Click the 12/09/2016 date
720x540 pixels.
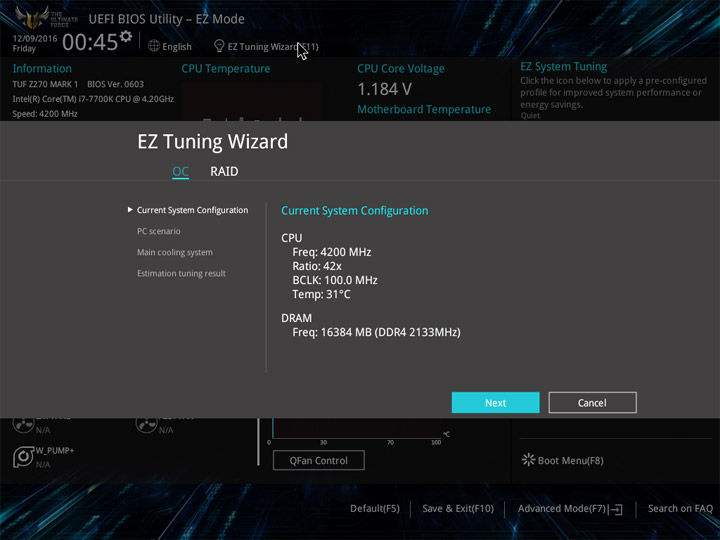click(x=35, y=38)
